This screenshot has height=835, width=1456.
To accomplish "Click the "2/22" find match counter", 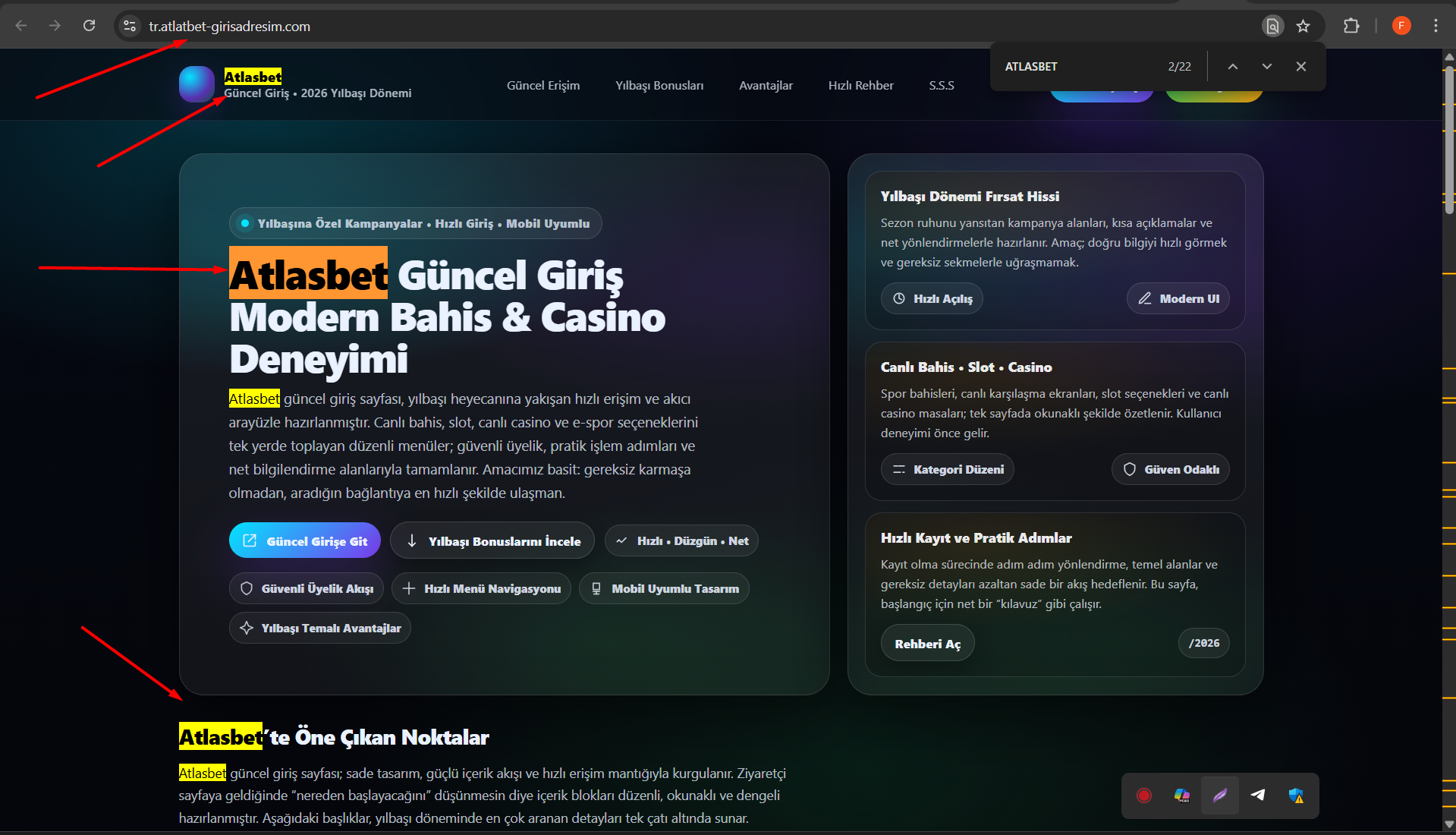I will pos(1179,67).
